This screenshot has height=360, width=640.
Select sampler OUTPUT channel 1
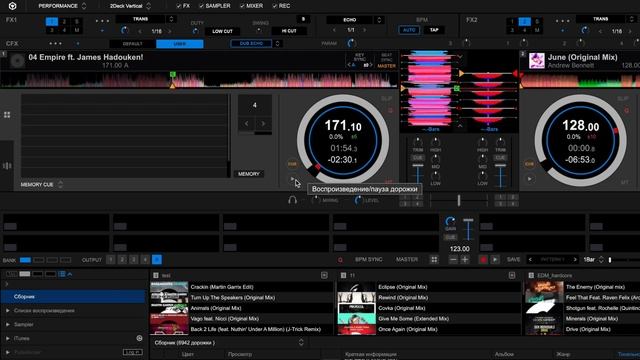pos(110,260)
